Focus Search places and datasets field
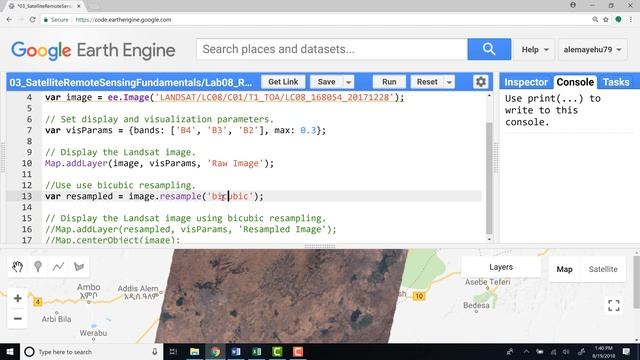640x360 pixels. [x=332, y=49]
